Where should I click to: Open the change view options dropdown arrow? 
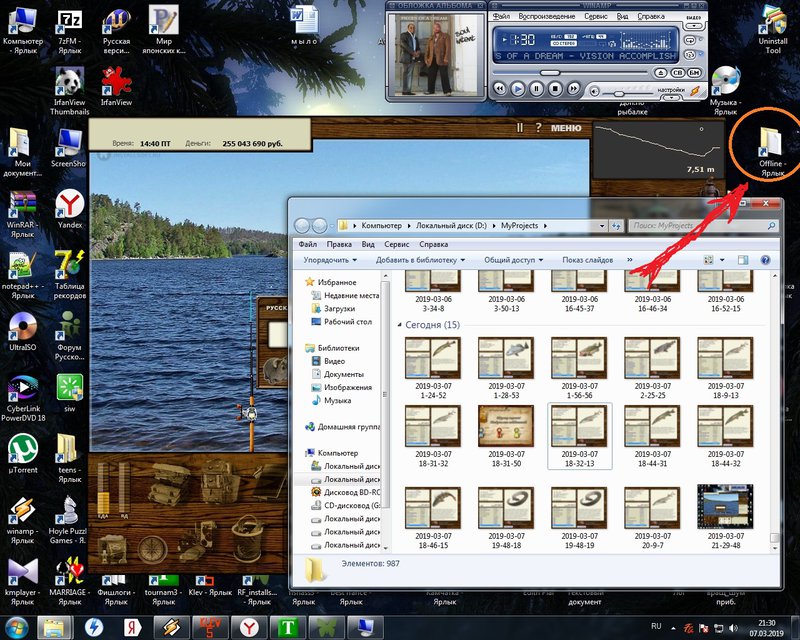pos(722,260)
